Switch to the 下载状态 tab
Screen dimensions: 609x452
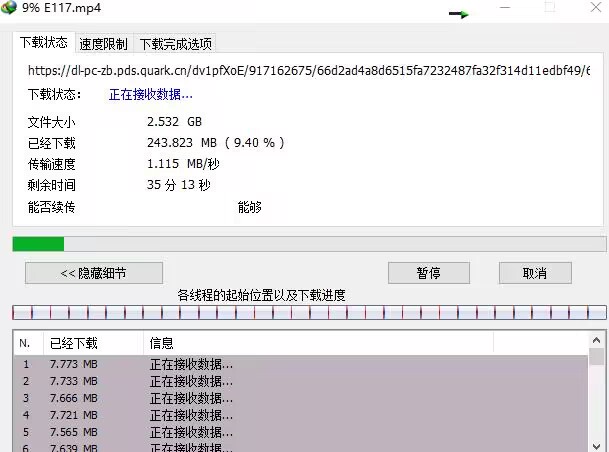[44, 43]
